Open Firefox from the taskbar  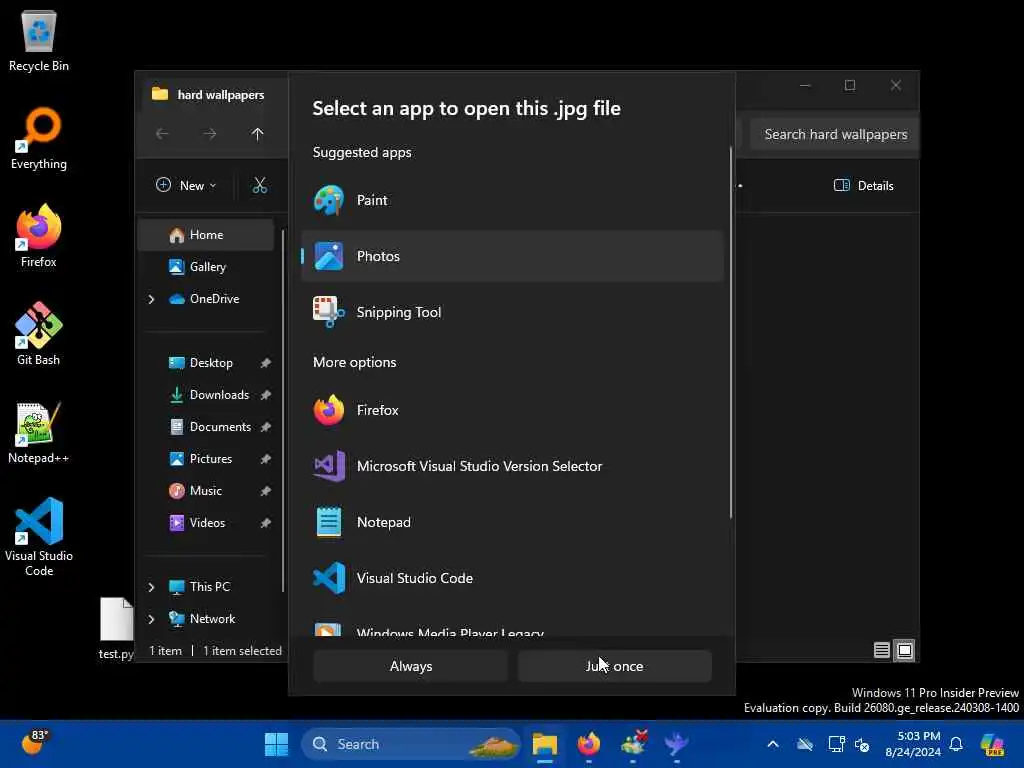pyautogui.click(x=589, y=744)
